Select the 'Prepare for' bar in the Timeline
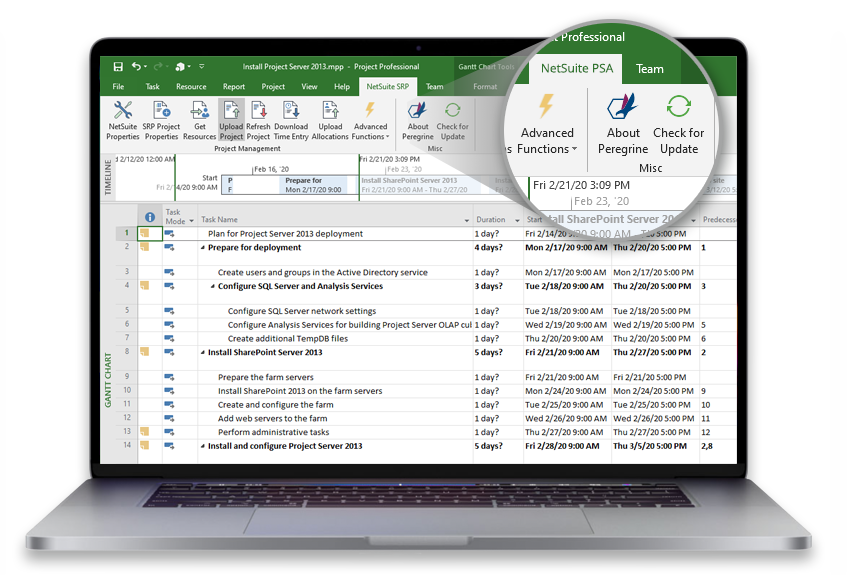This screenshot has width=856, height=575. point(313,185)
